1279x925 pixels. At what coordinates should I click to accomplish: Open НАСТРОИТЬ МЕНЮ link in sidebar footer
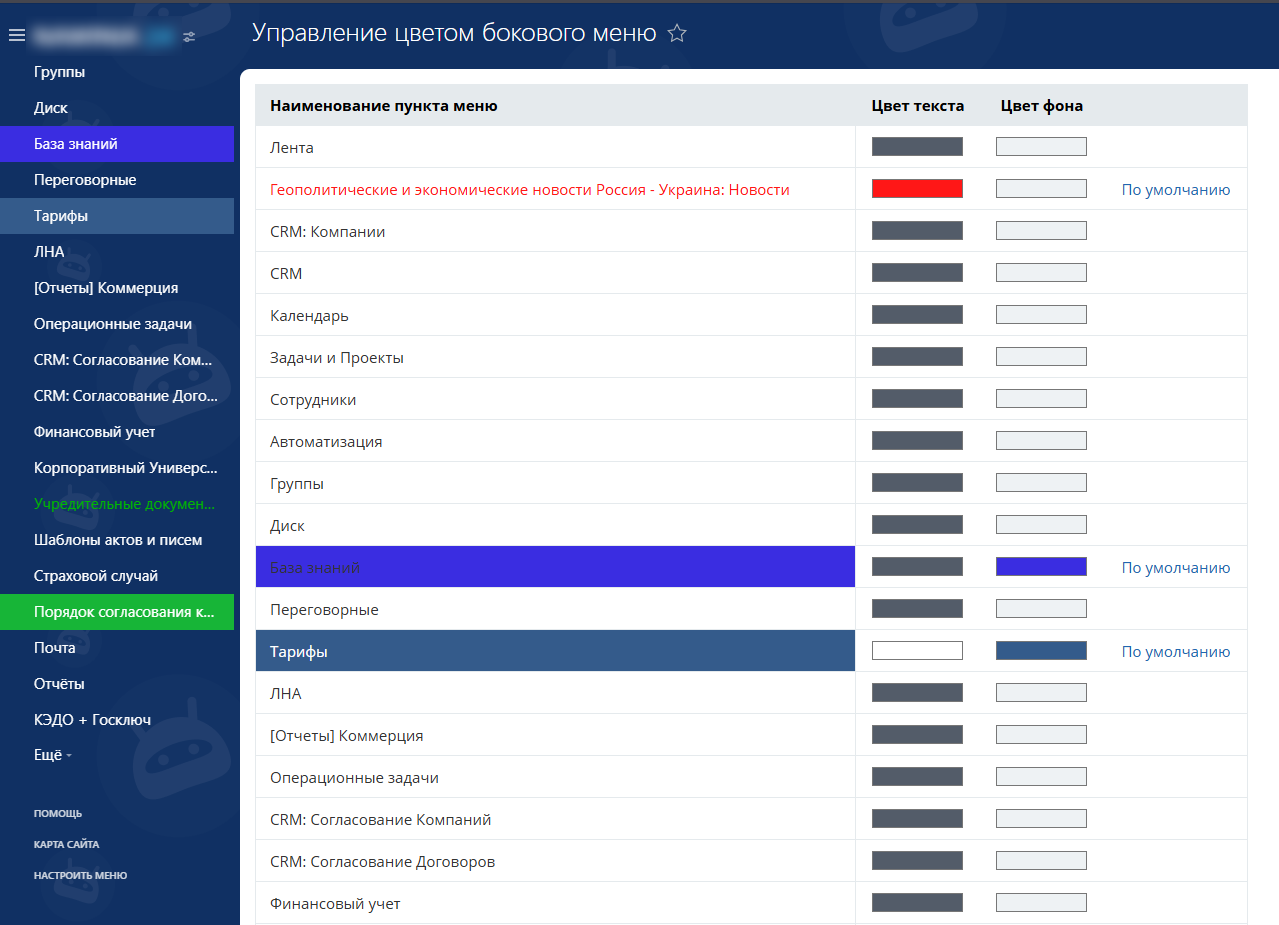80,875
